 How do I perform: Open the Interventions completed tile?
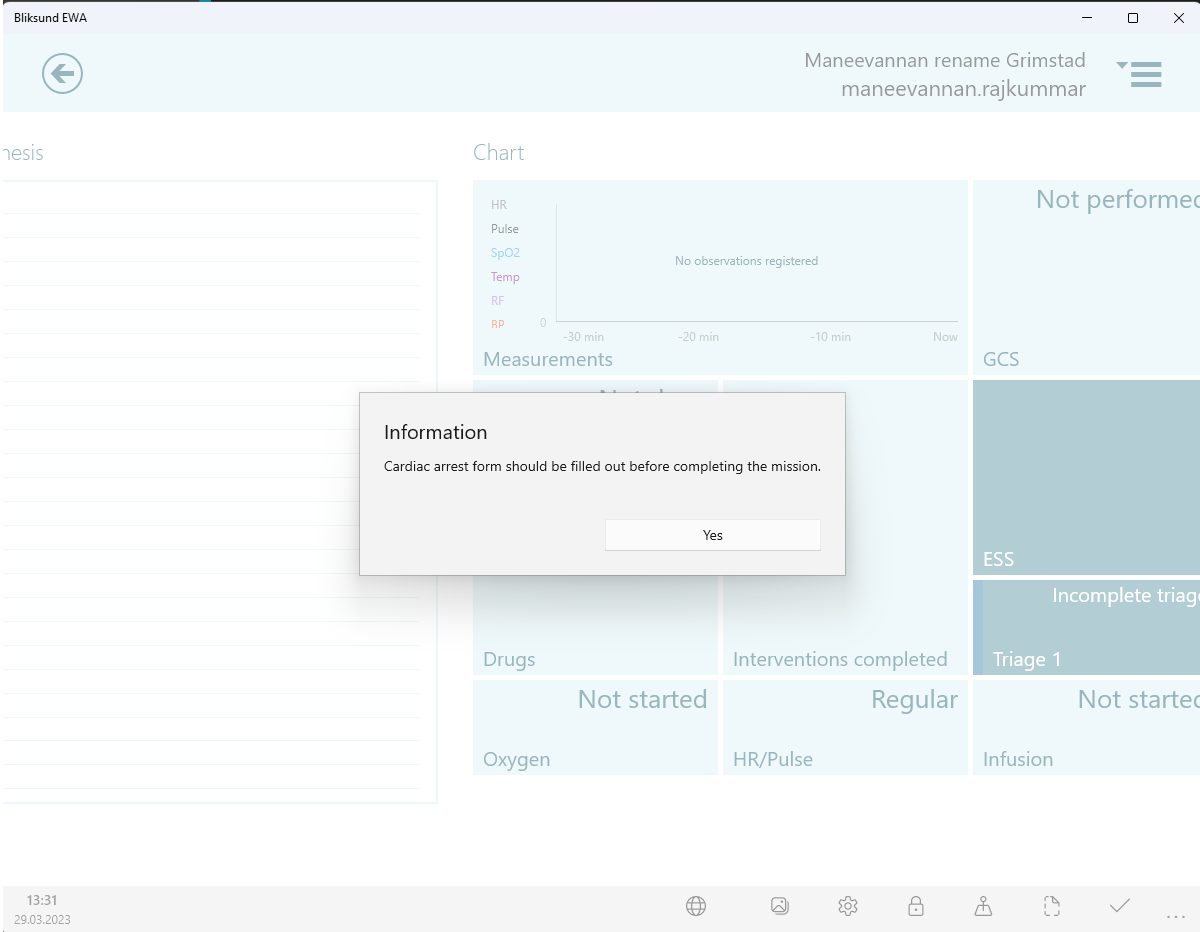pos(845,625)
